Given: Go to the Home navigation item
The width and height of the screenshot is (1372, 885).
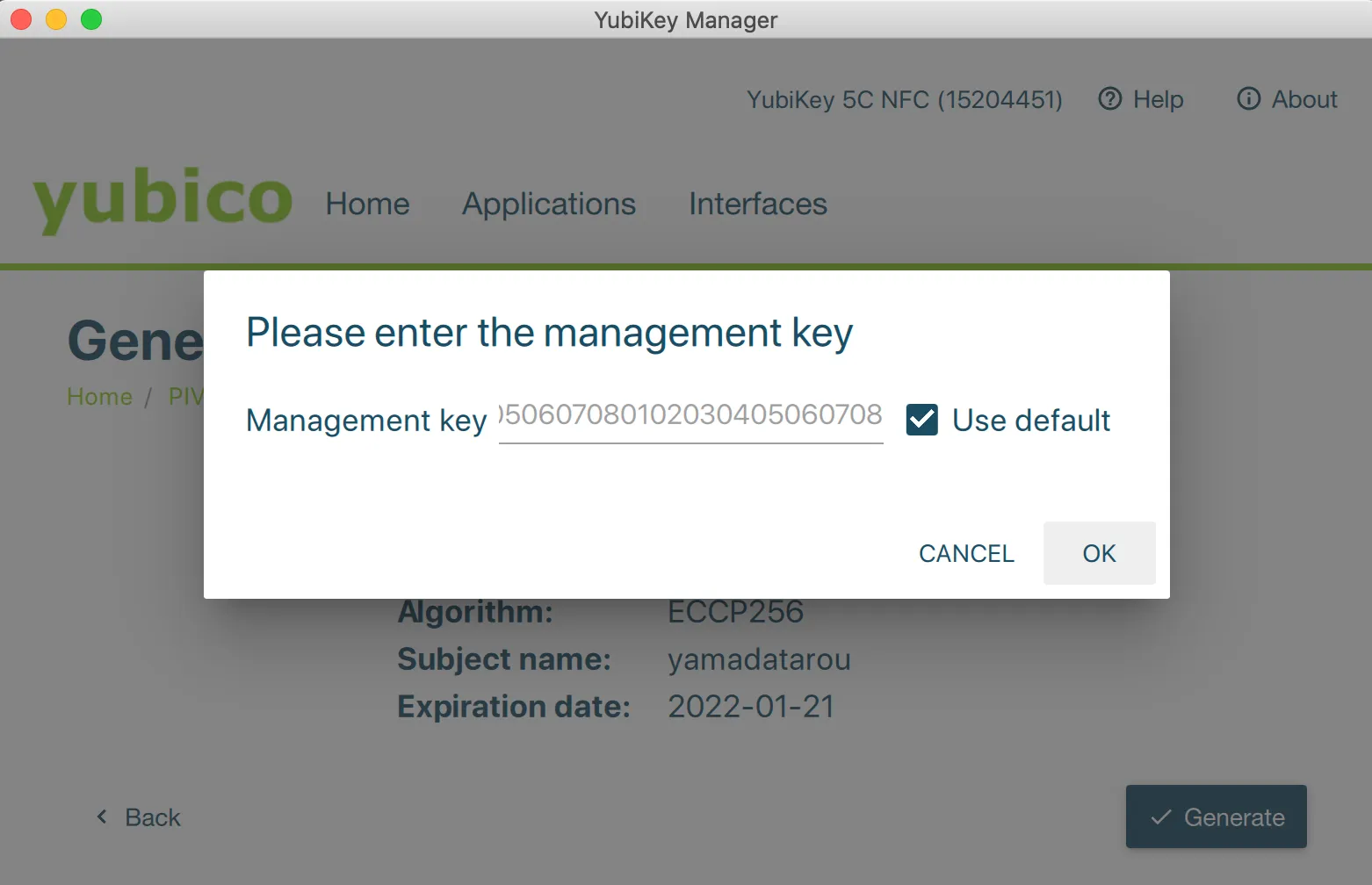Looking at the screenshot, I should coord(367,204).
